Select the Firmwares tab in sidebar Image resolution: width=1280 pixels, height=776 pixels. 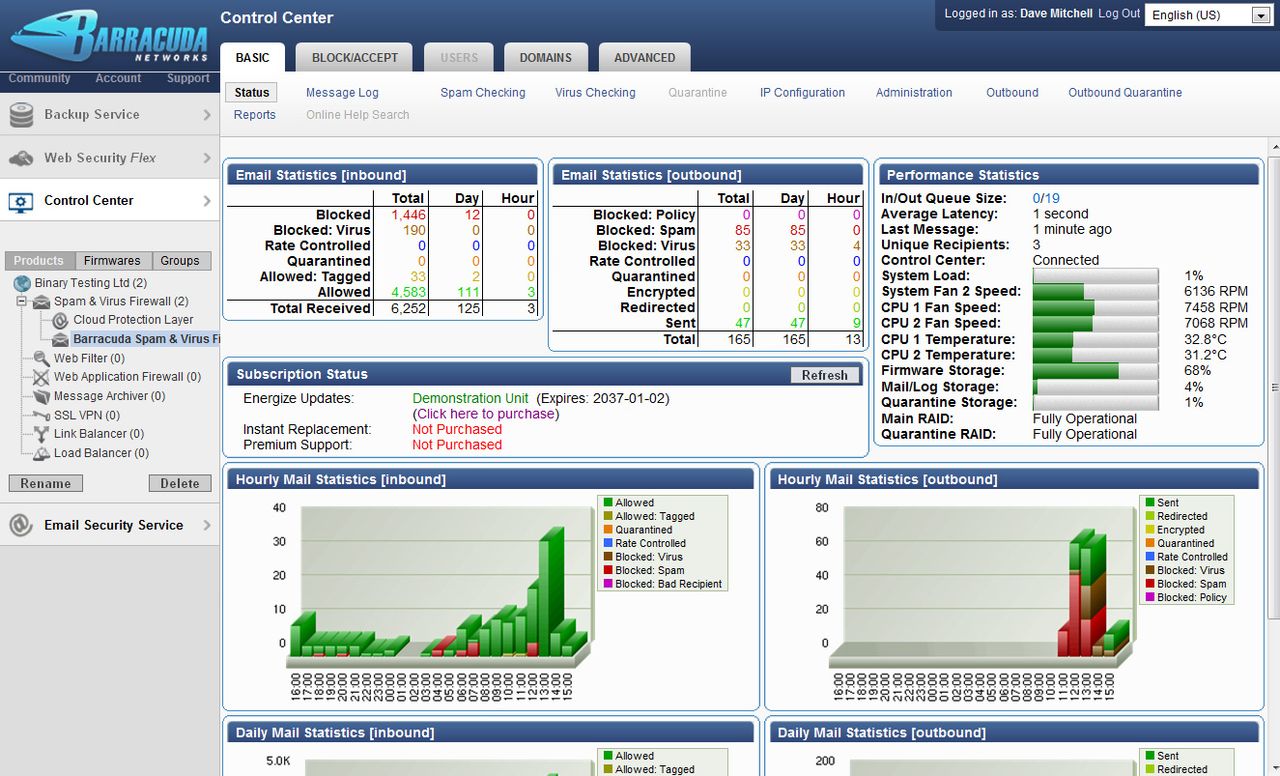coord(111,261)
